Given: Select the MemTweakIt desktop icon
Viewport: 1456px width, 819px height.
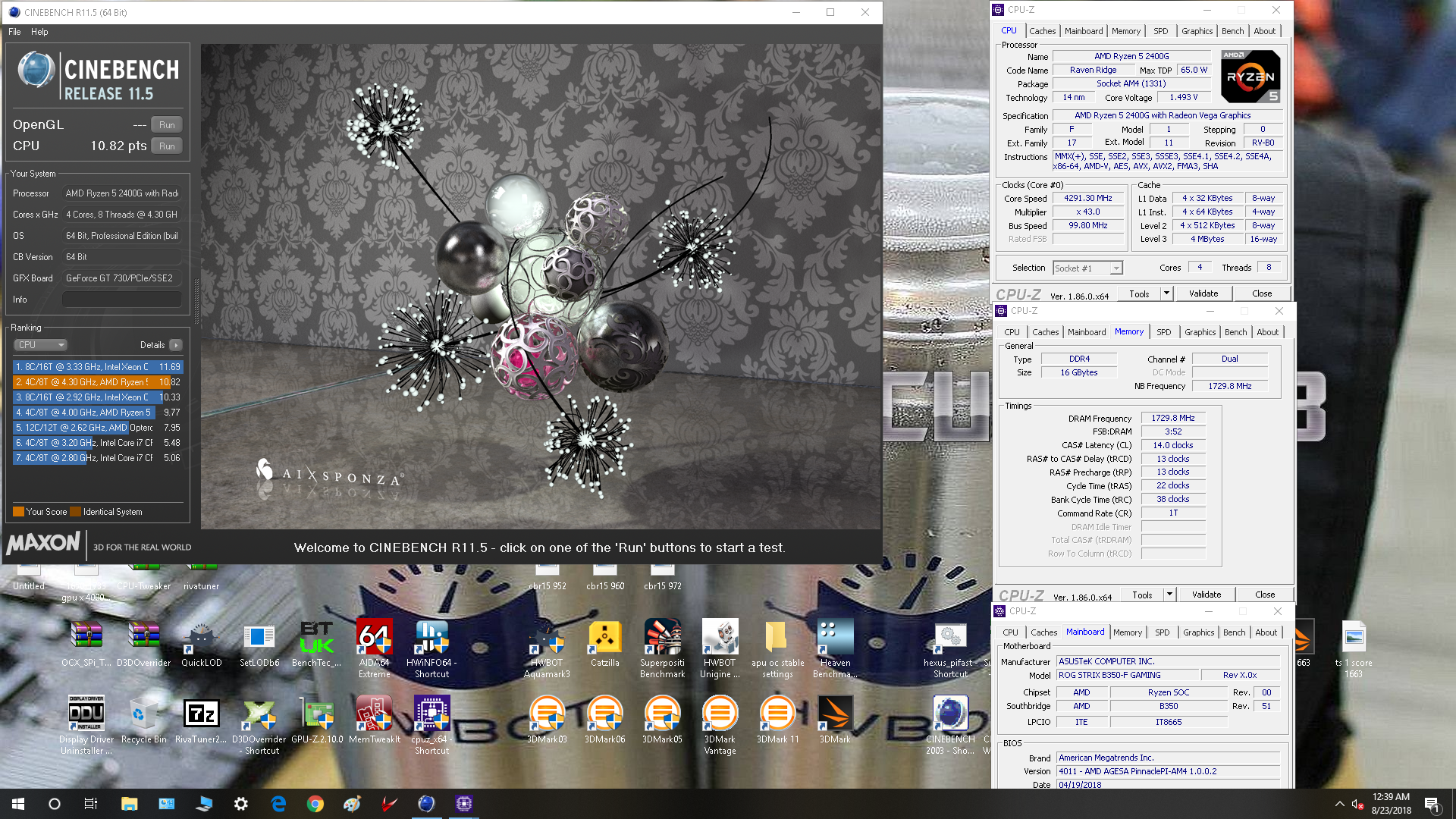Looking at the screenshot, I should tap(374, 720).
